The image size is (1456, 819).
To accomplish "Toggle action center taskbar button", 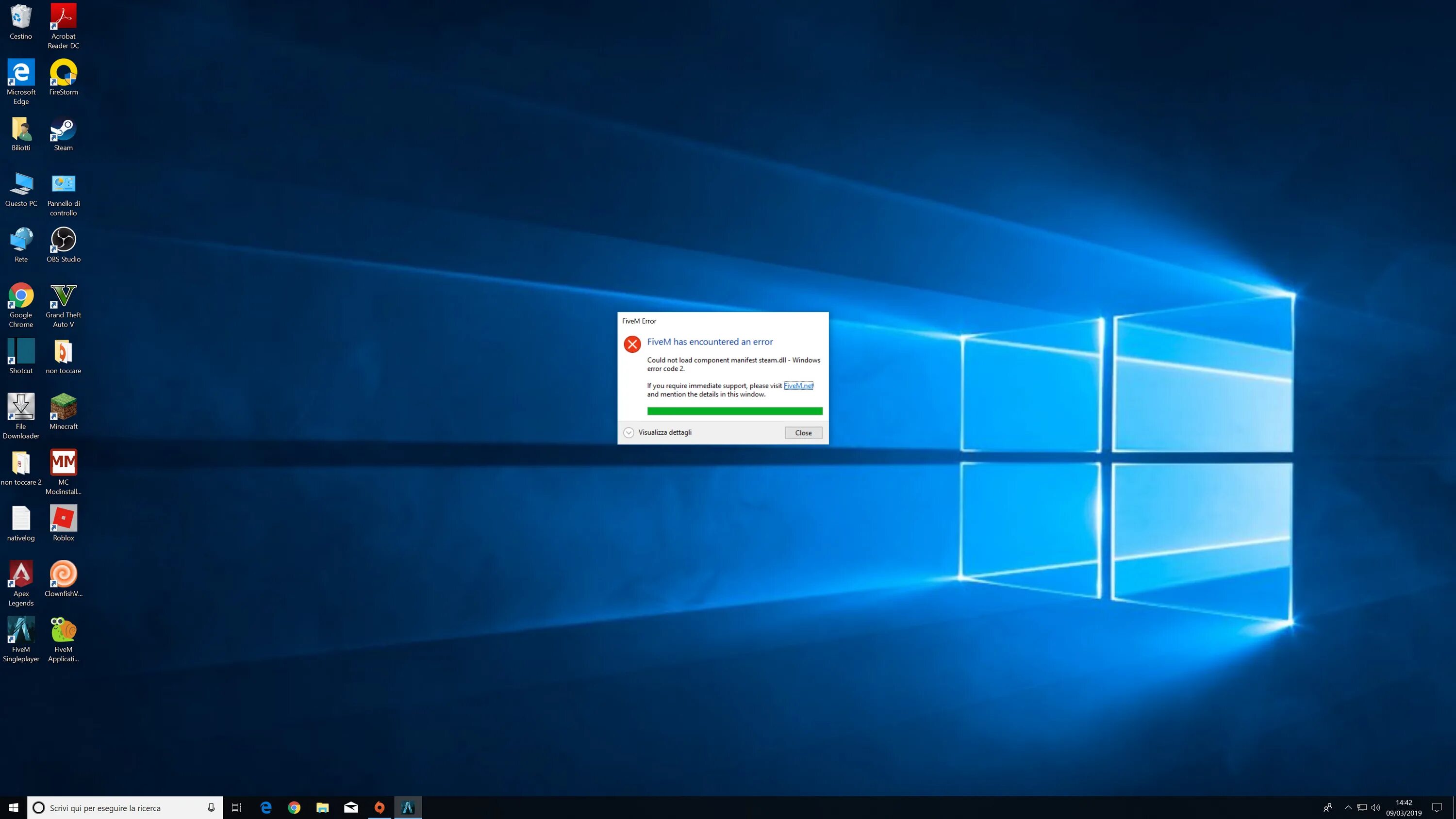I will [x=1438, y=807].
